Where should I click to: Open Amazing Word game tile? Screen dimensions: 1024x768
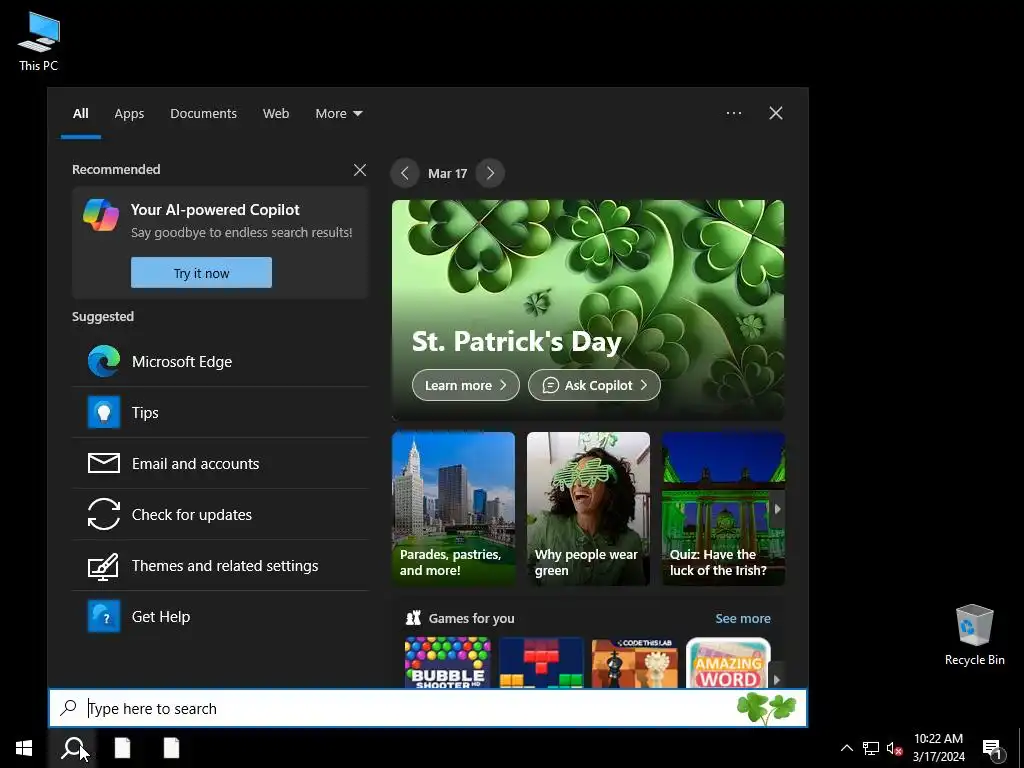click(x=728, y=662)
